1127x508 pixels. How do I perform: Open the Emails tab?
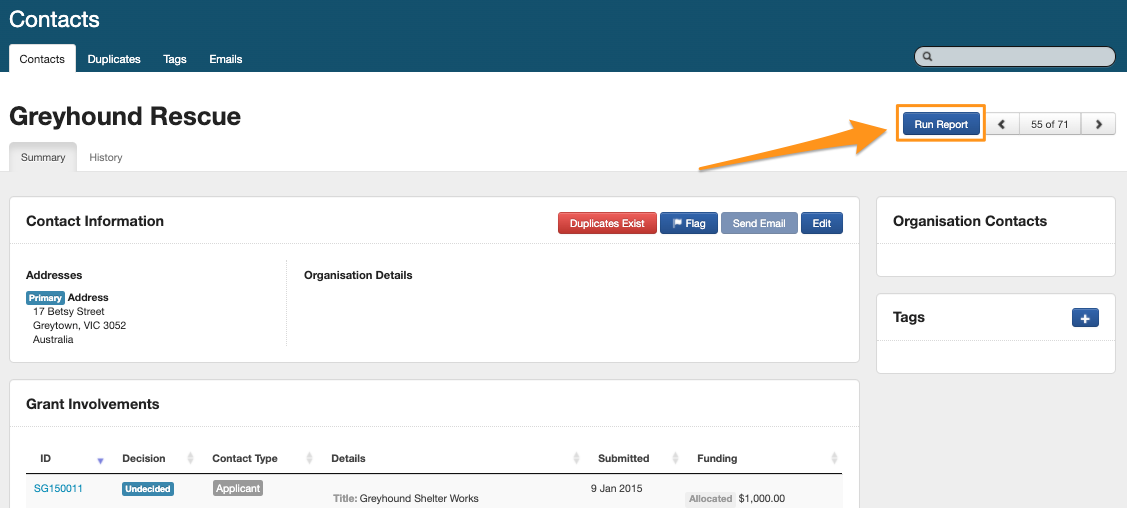click(x=225, y=59)
